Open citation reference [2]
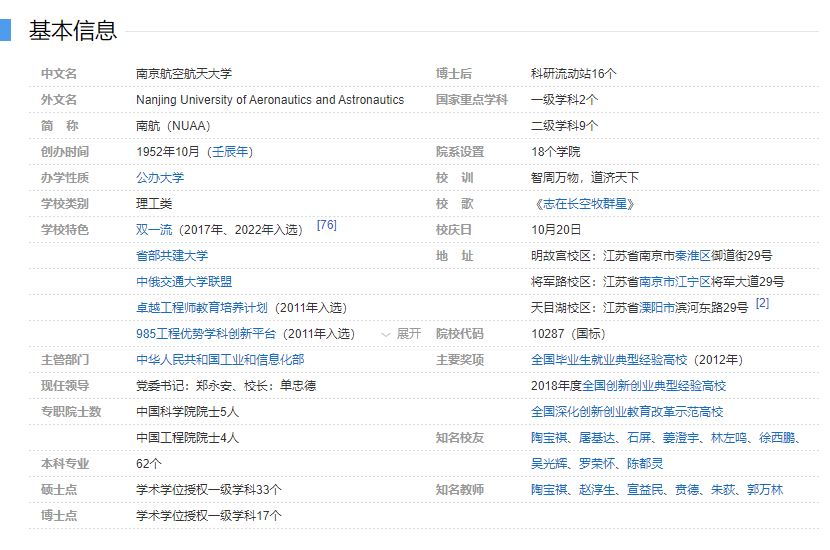 pos(762,304)
